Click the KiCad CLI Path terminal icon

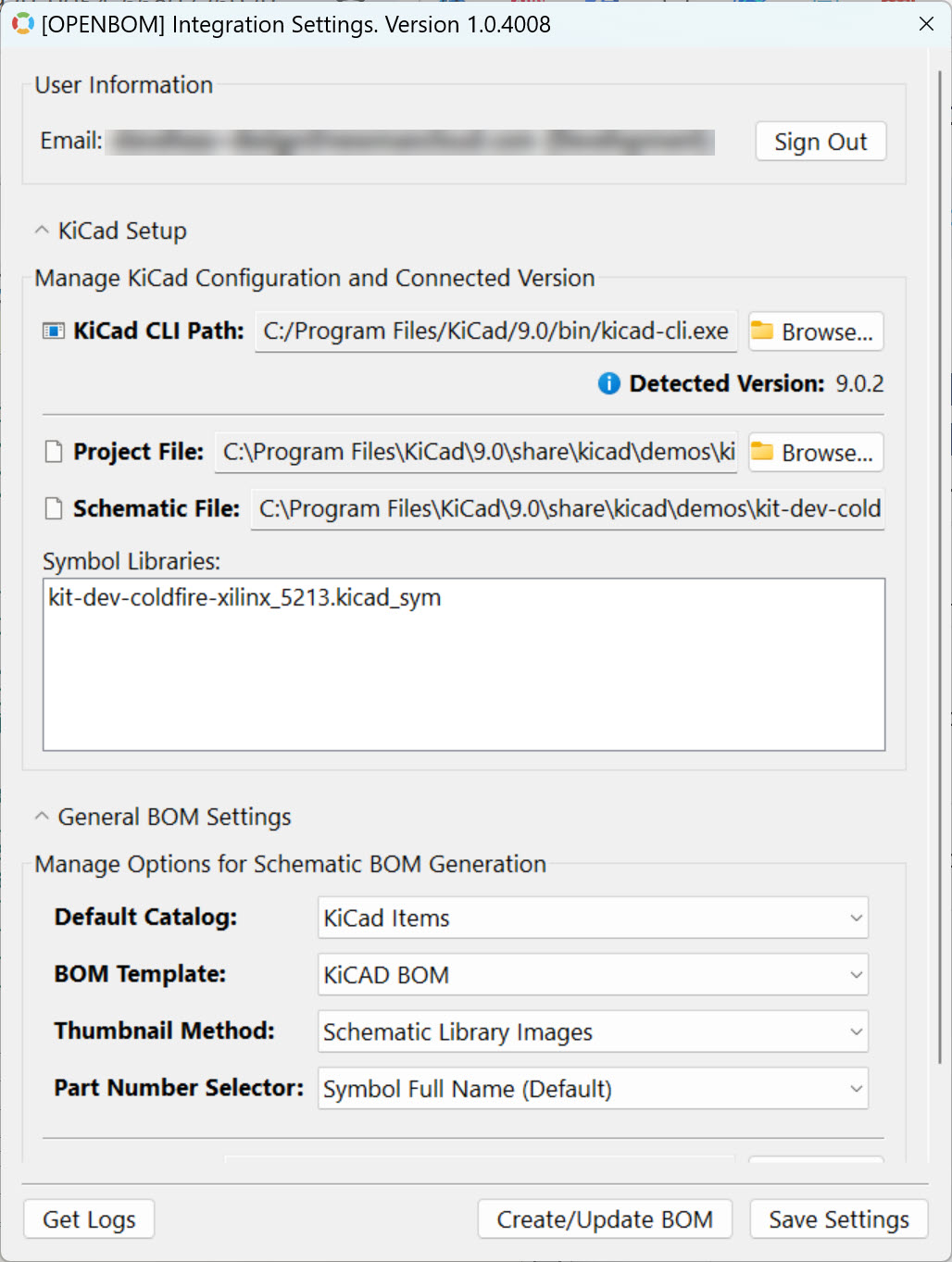click(54, 331)
